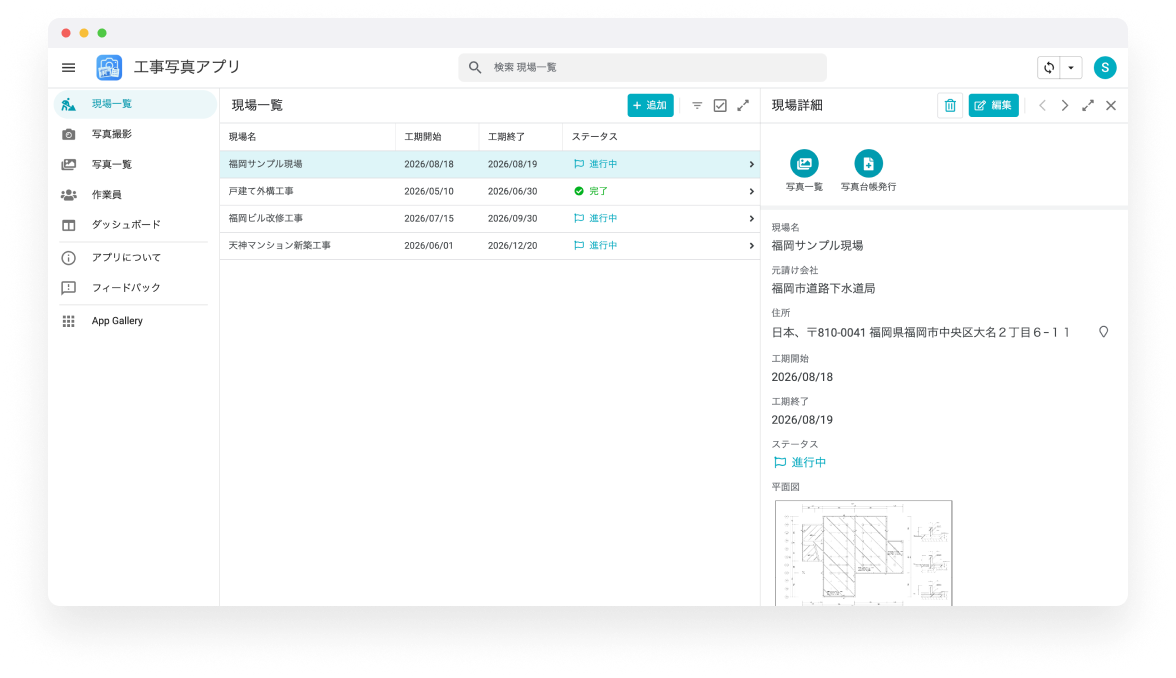Image resolution: width=1176 pixels, height=678 pixels.
Task: Go to previous record in 現場詳細
Action: [x=1042, y=106]
